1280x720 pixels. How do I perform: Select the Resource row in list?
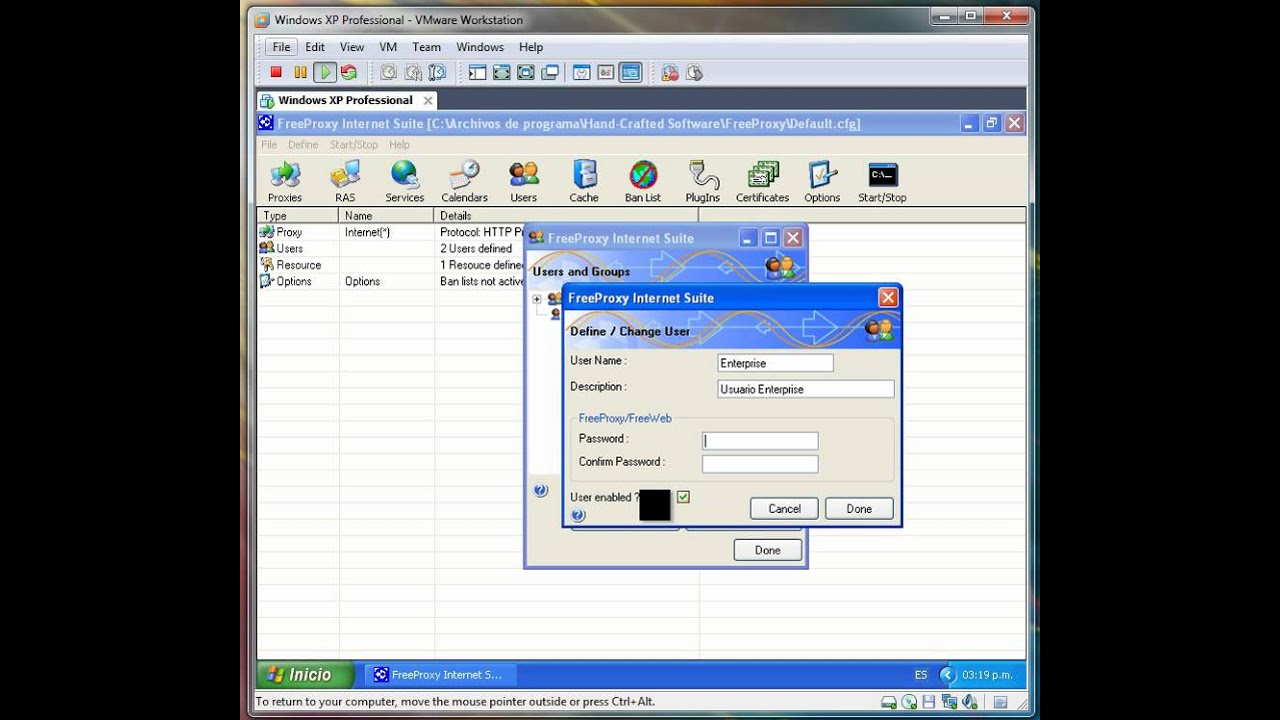coord(390,265)
